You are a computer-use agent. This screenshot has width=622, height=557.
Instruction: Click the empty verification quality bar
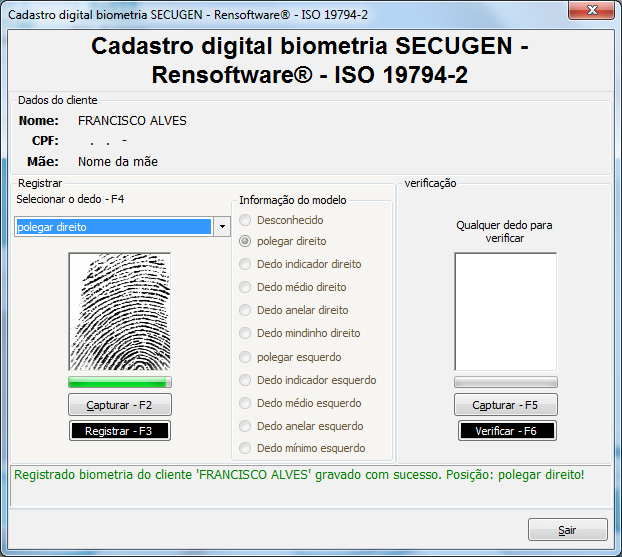coord(506,382)
